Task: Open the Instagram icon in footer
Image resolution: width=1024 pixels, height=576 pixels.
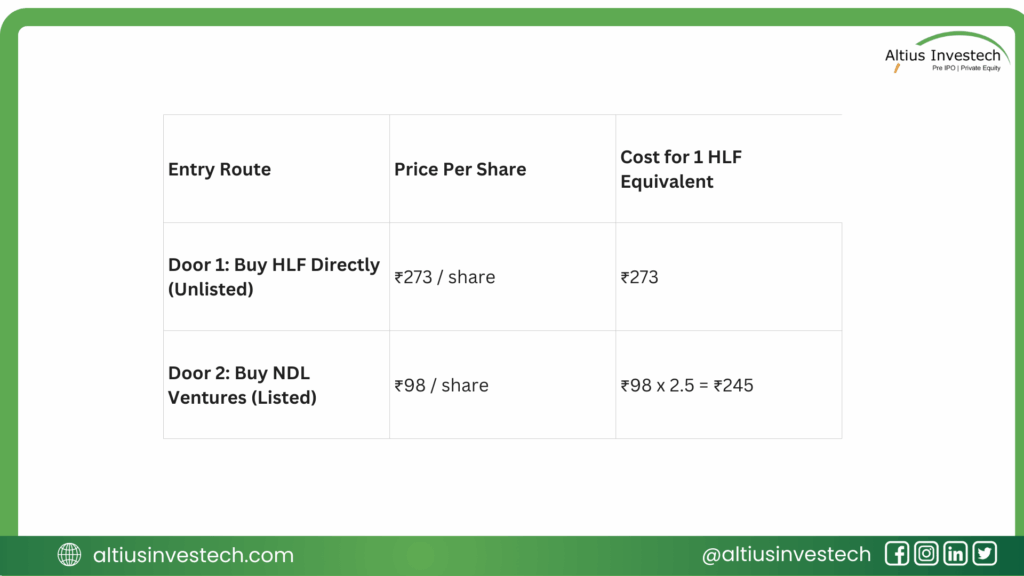Action: (x=926, y=554)
